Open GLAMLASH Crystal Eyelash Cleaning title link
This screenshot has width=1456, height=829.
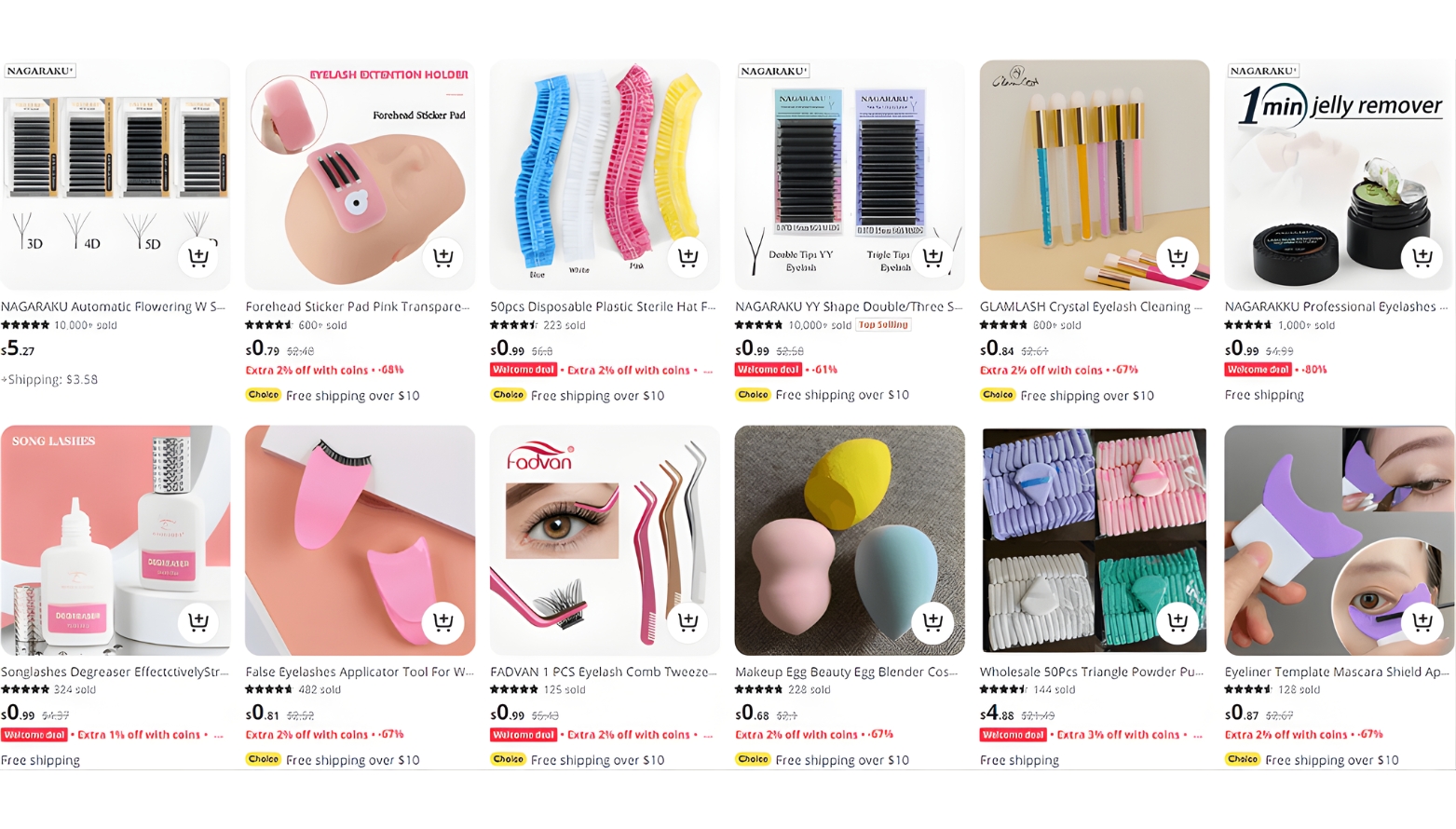pyautogui.click(x=1092, y=306)
